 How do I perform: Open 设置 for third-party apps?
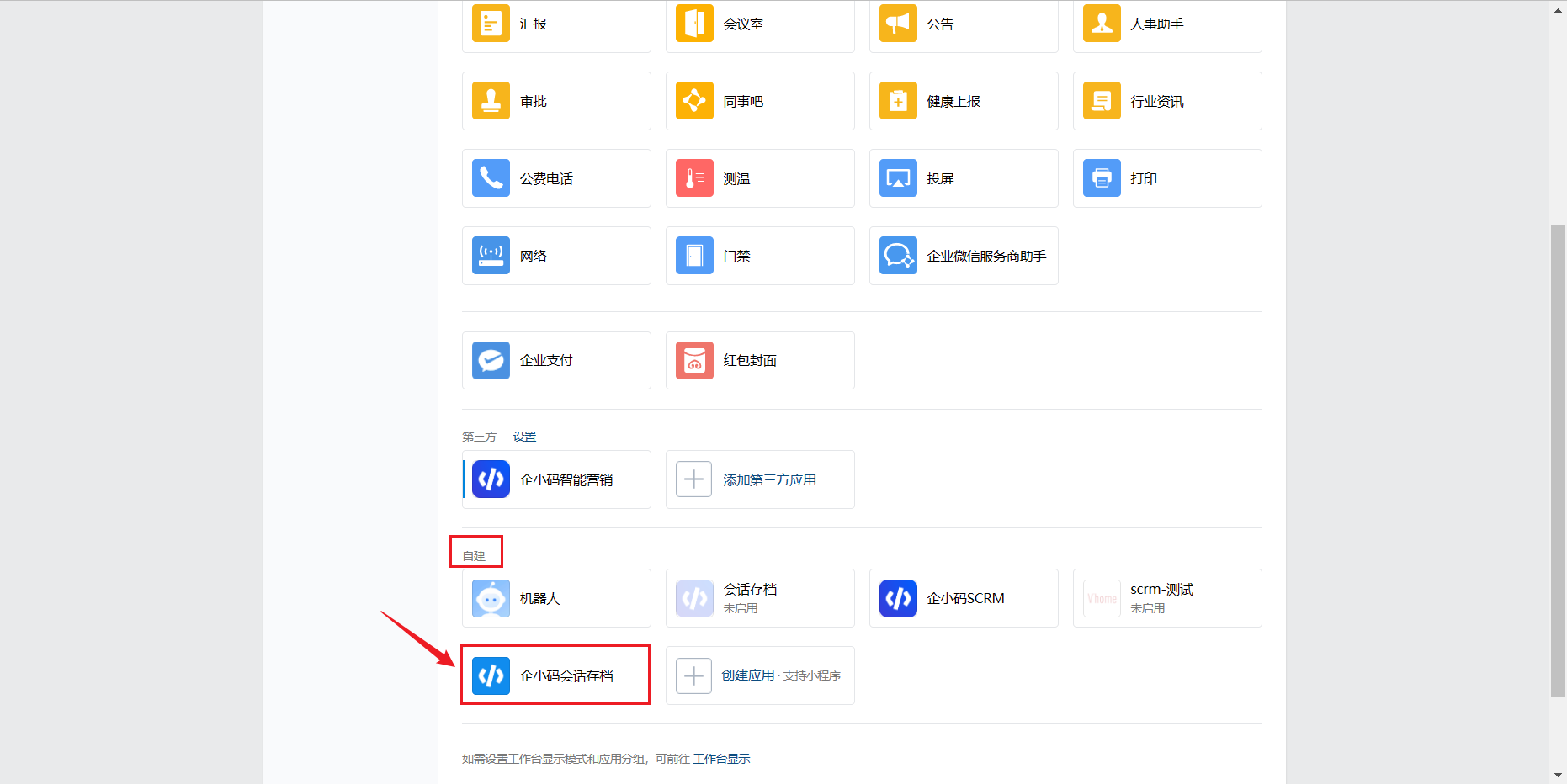[x=524, y=437]
